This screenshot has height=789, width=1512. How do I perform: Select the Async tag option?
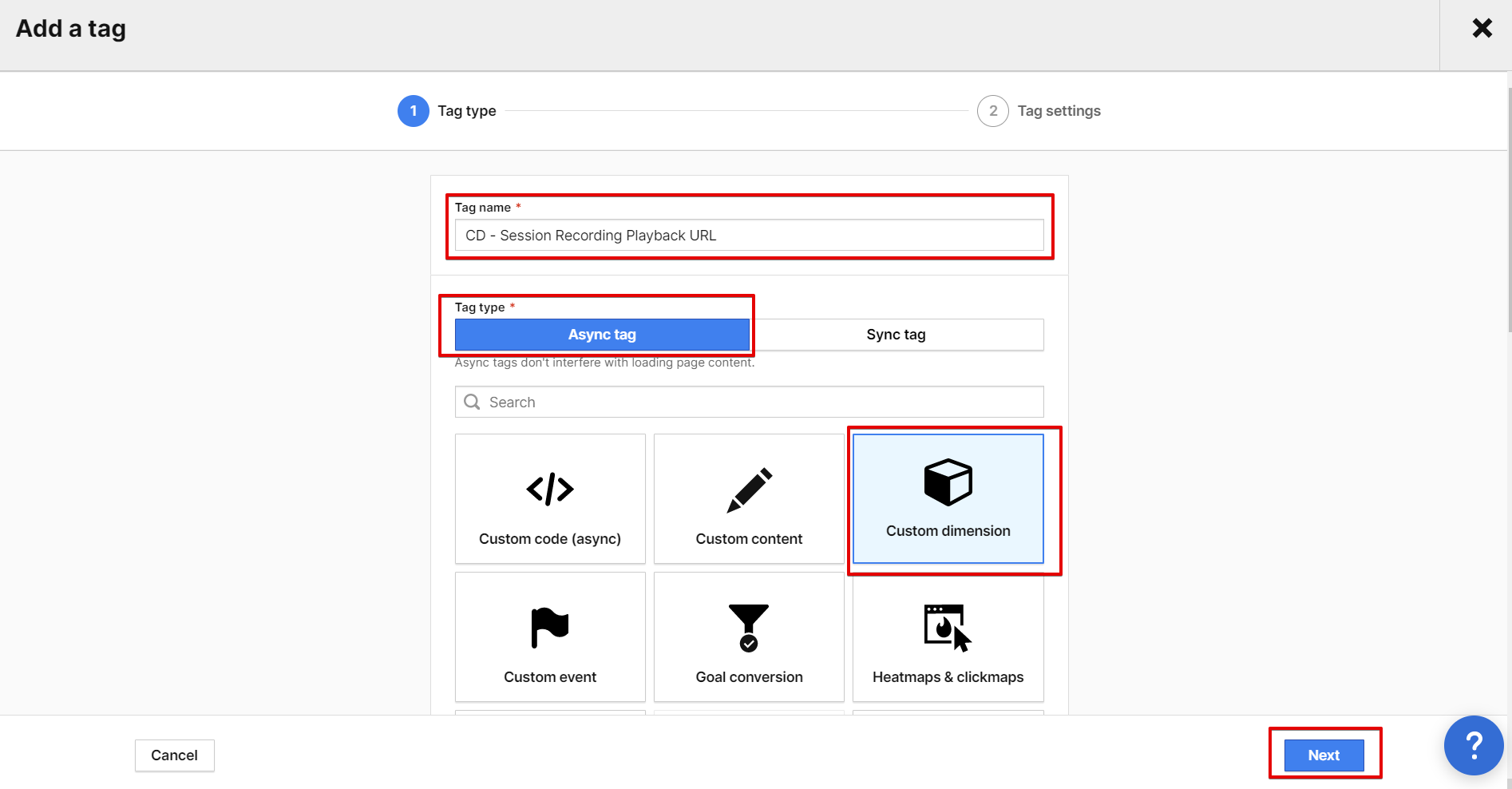pyautogui.click(x=602, y=334)
